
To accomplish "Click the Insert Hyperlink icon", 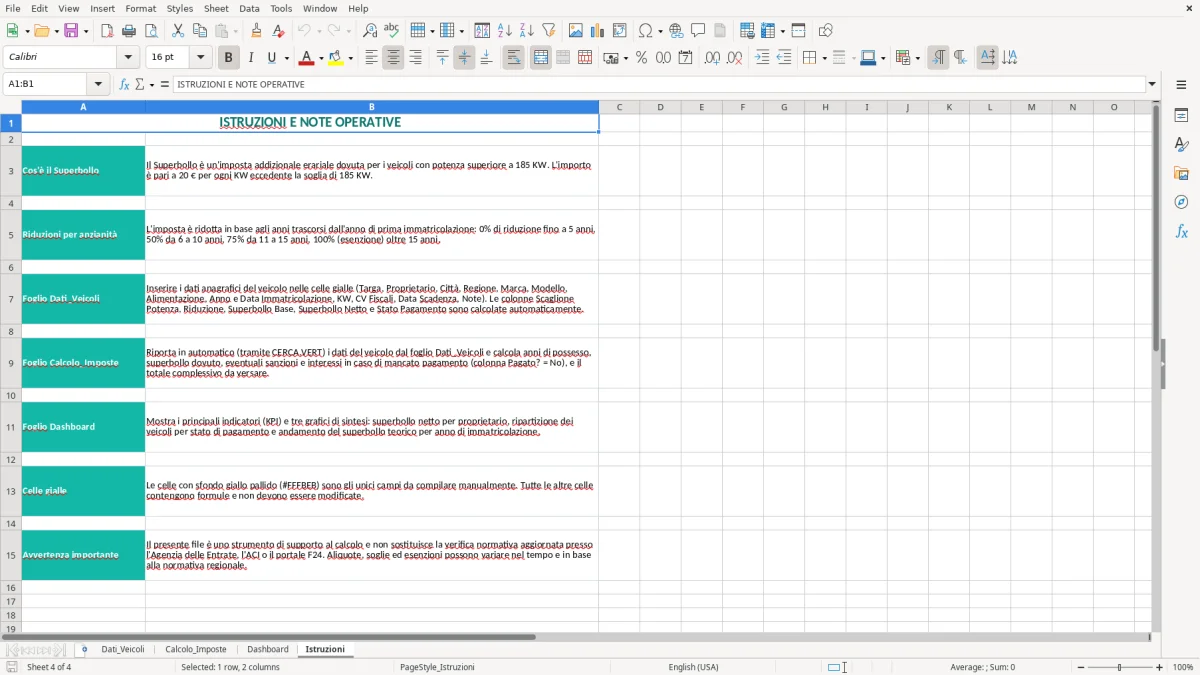I will (x=676, y=31).
